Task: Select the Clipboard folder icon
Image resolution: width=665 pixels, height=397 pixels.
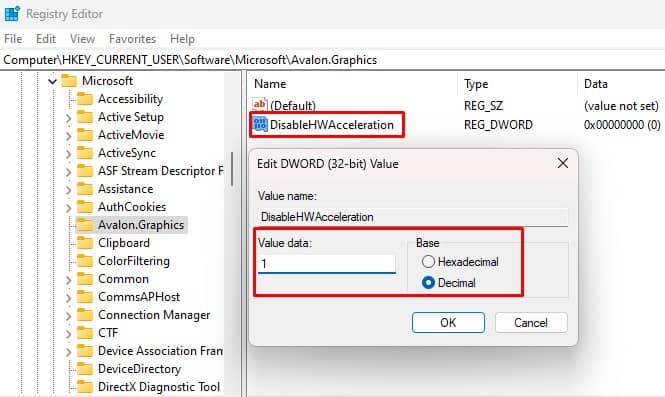Action: (x=85, y=243)
